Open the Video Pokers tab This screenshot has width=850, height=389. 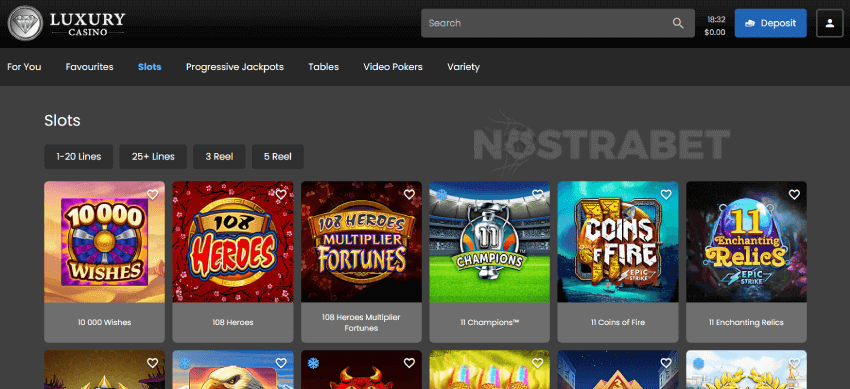393,67
